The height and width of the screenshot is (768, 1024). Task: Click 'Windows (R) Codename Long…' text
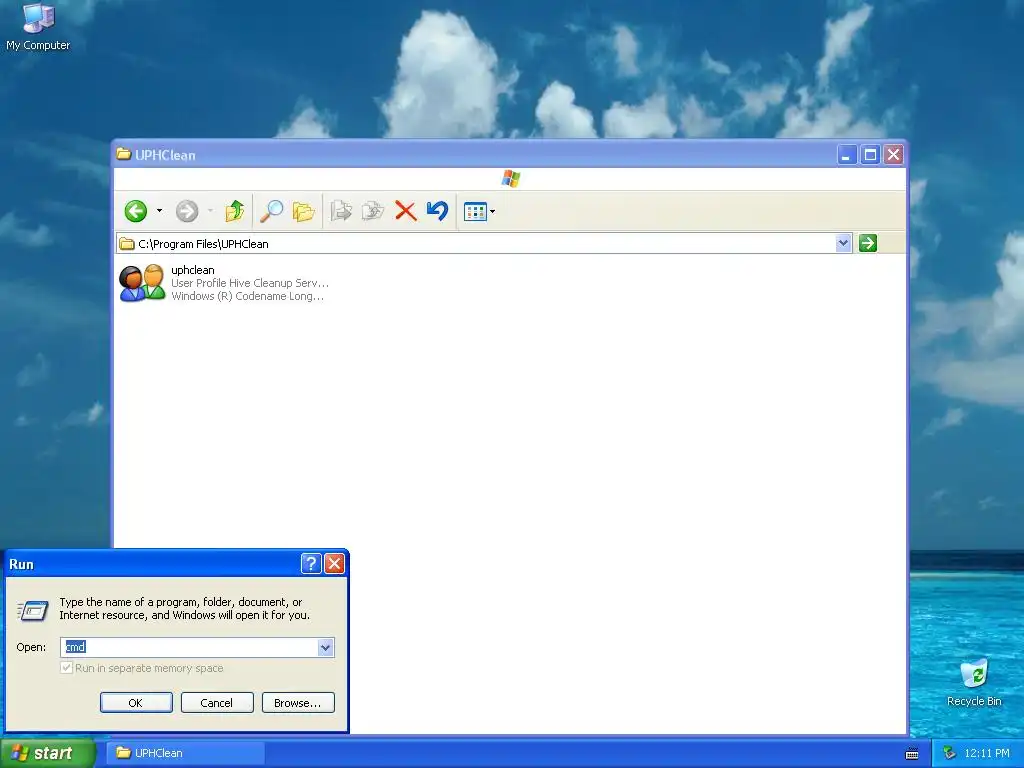[248, 296]
